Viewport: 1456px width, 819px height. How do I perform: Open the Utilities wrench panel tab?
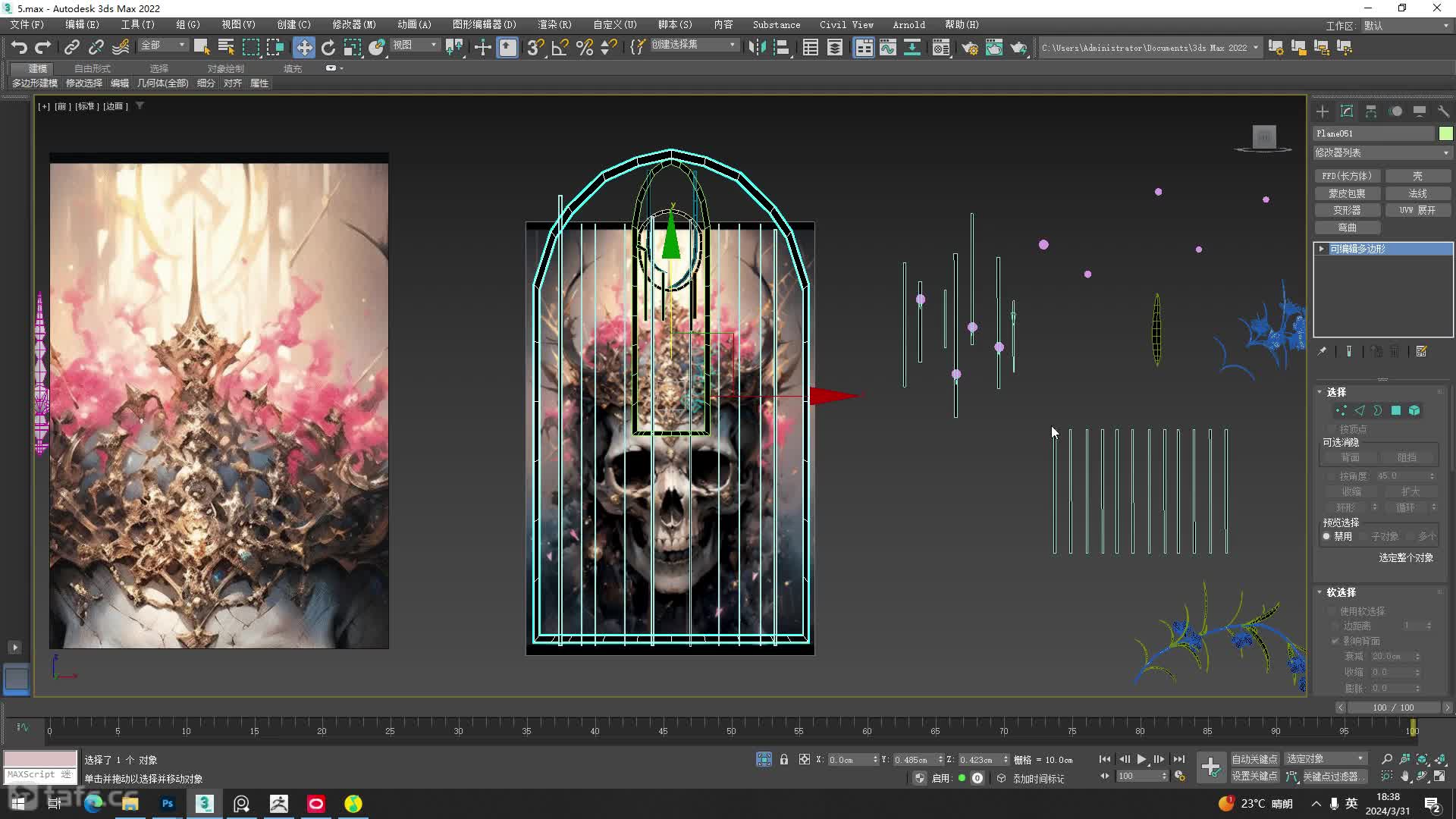[1443, 111]
